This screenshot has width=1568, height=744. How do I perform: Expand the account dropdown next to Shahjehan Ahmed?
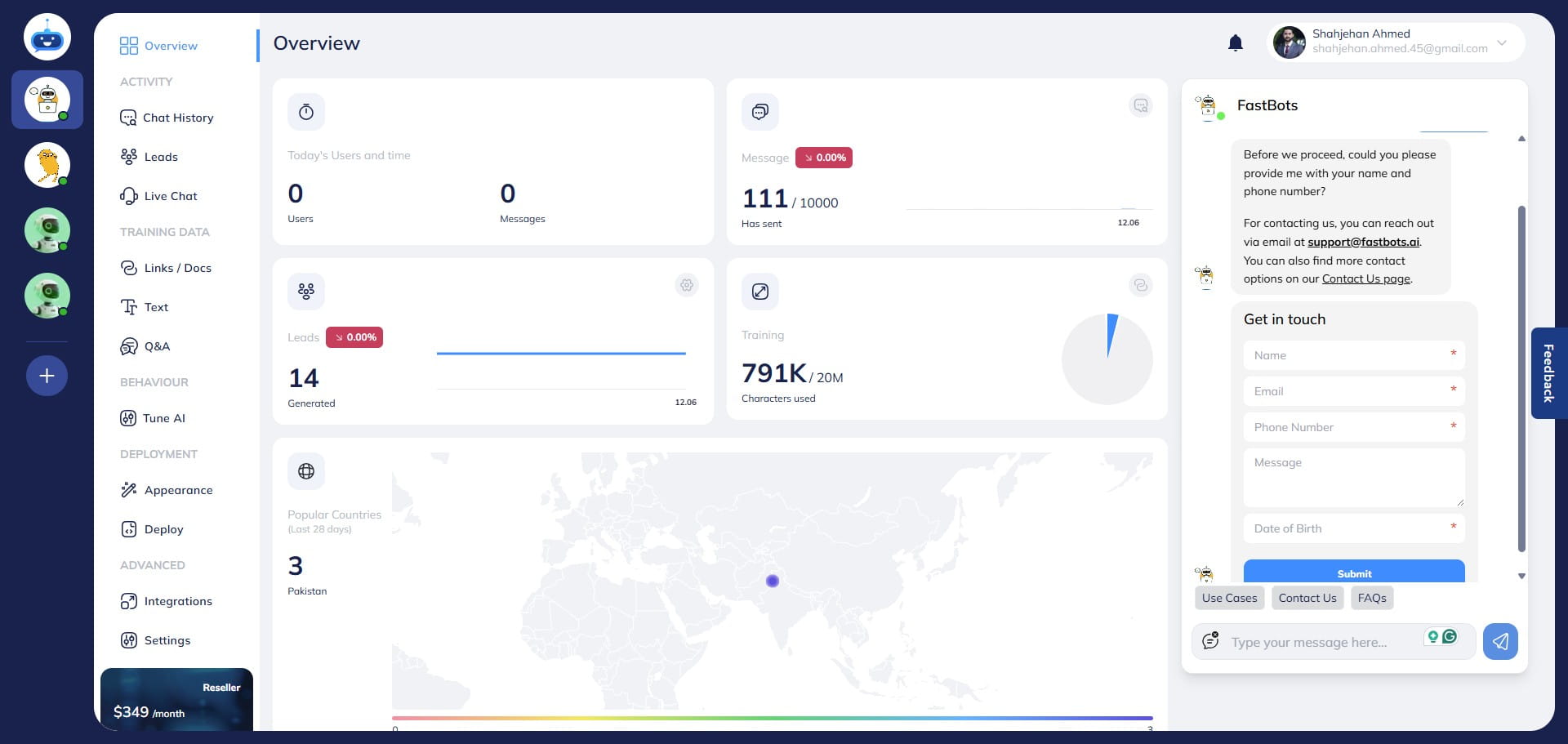click(x=1501, y=43)
